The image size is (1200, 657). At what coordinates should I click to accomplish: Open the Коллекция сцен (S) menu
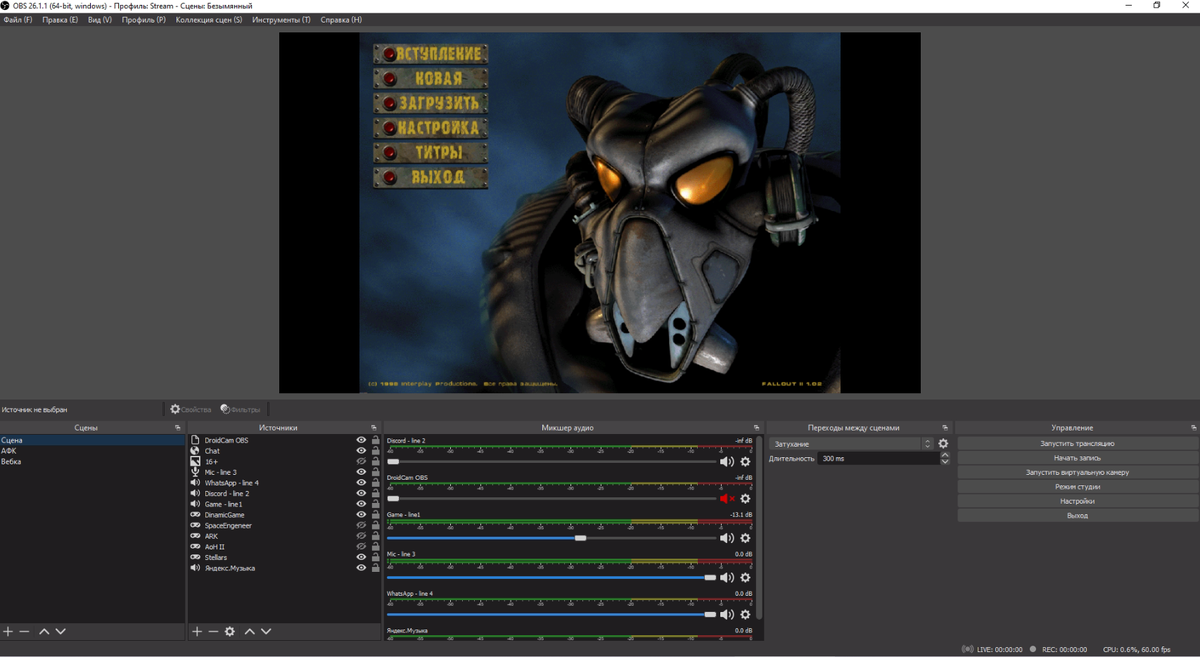pos(209,20)
